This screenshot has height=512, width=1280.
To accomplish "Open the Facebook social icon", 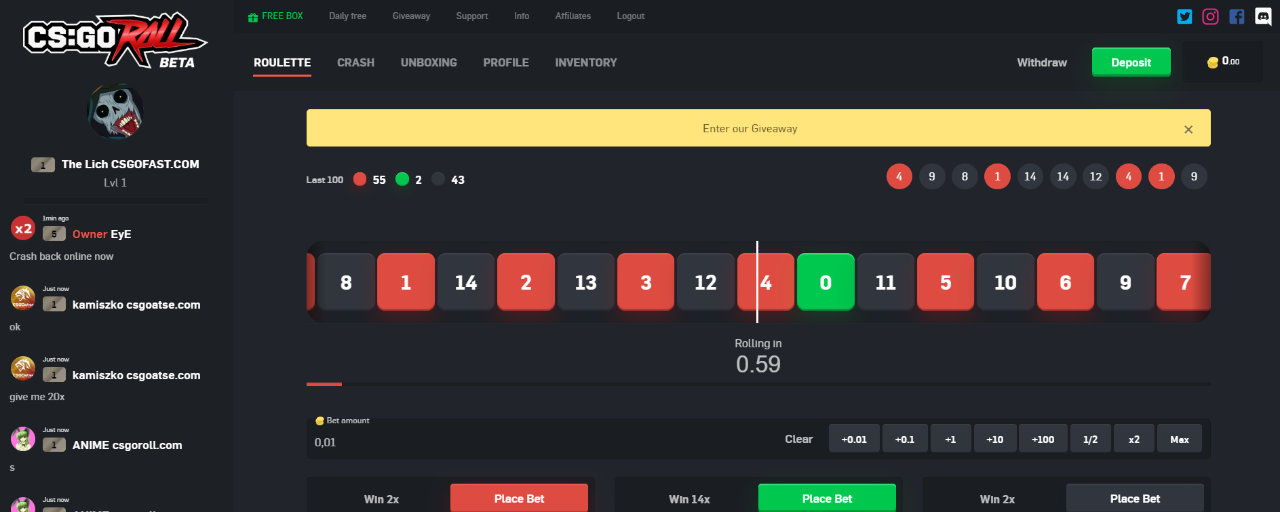I will pos(1237,16).
